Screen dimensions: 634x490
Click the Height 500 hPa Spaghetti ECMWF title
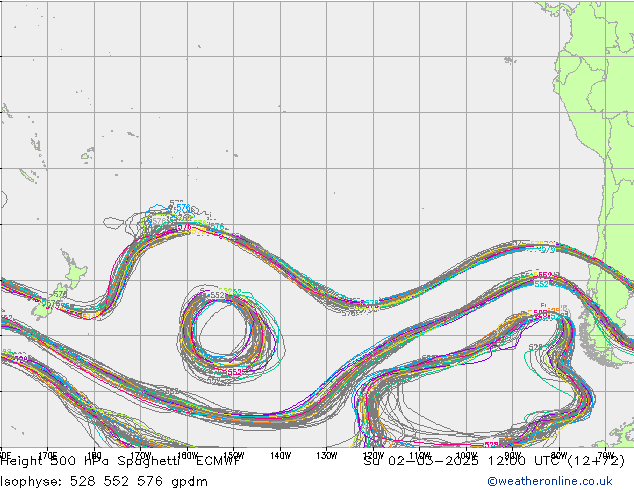[x=120, y=463]
